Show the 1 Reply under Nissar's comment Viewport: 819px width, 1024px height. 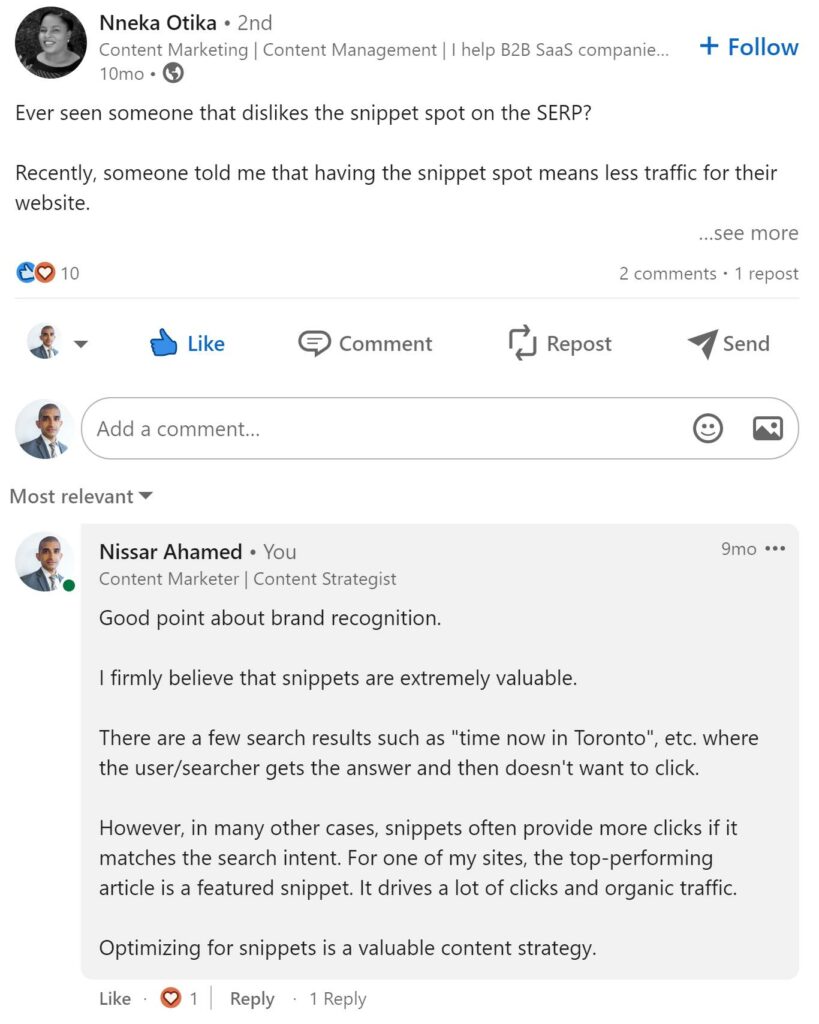338,998
